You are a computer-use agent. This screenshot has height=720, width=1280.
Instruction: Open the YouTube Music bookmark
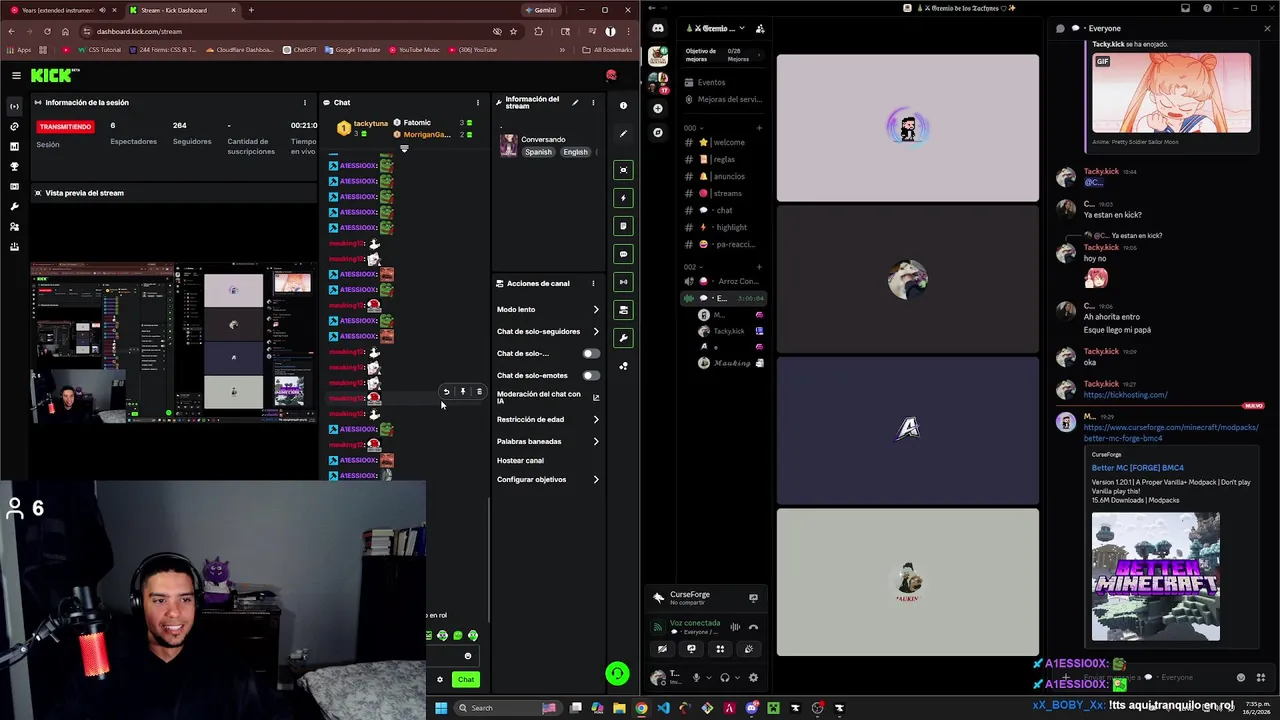tap(414, 49)
